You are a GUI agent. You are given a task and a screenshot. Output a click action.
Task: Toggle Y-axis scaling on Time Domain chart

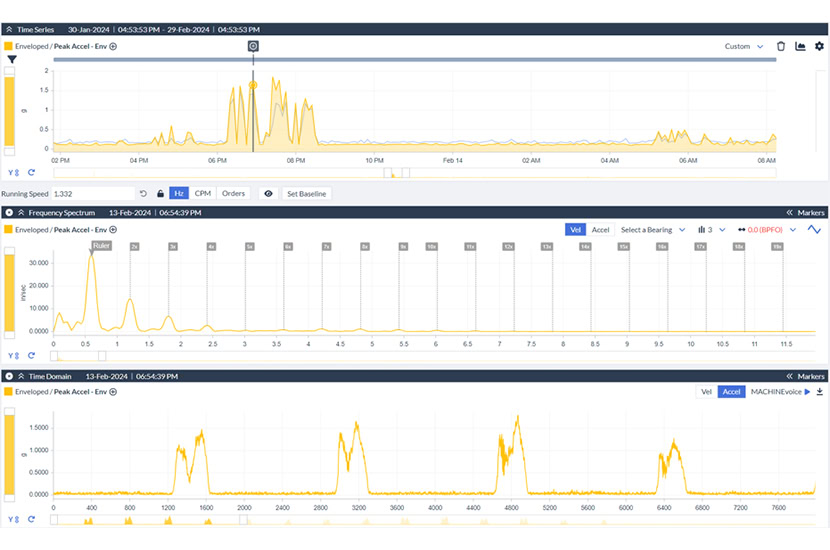click(13, 520)
